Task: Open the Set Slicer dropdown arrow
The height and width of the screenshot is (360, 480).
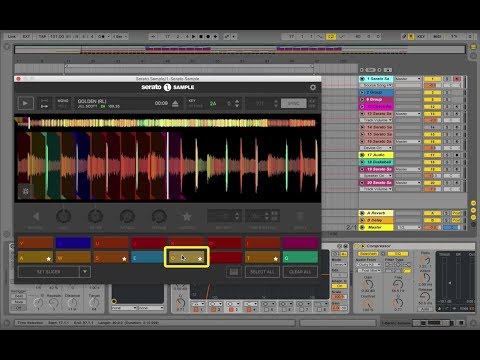Action: click(x=85, y=272)
